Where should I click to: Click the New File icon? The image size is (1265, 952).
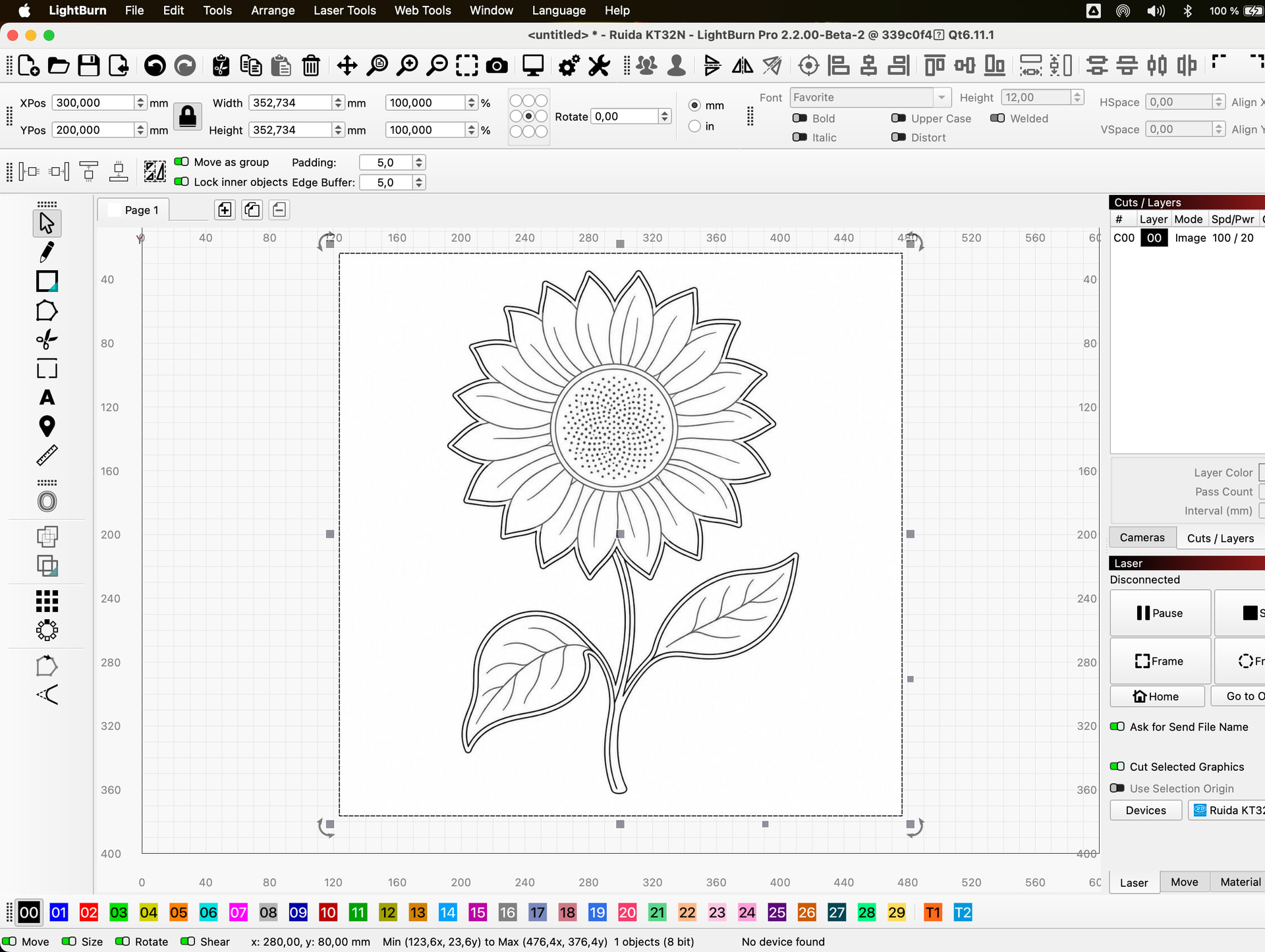pos(28,65)
